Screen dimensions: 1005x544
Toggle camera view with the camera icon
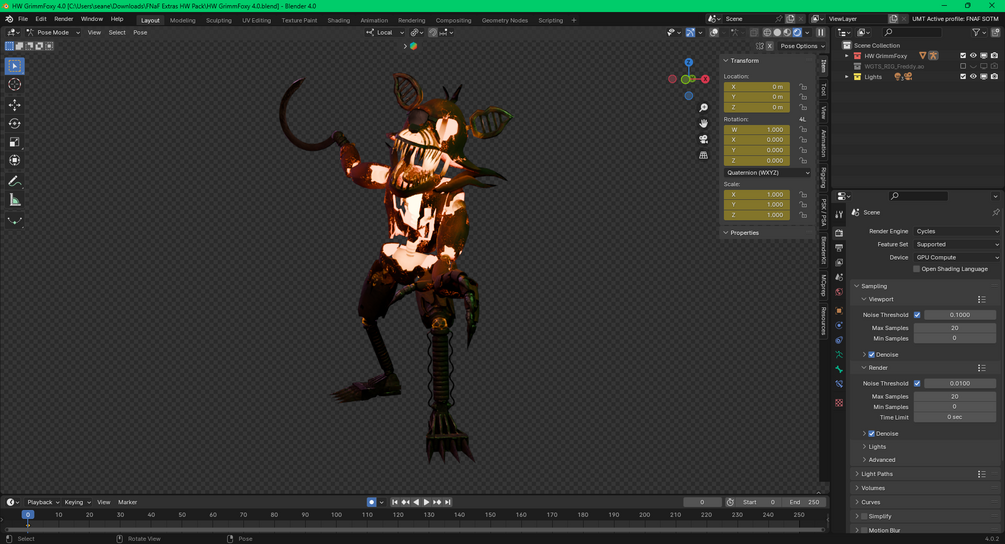[704, 139]
